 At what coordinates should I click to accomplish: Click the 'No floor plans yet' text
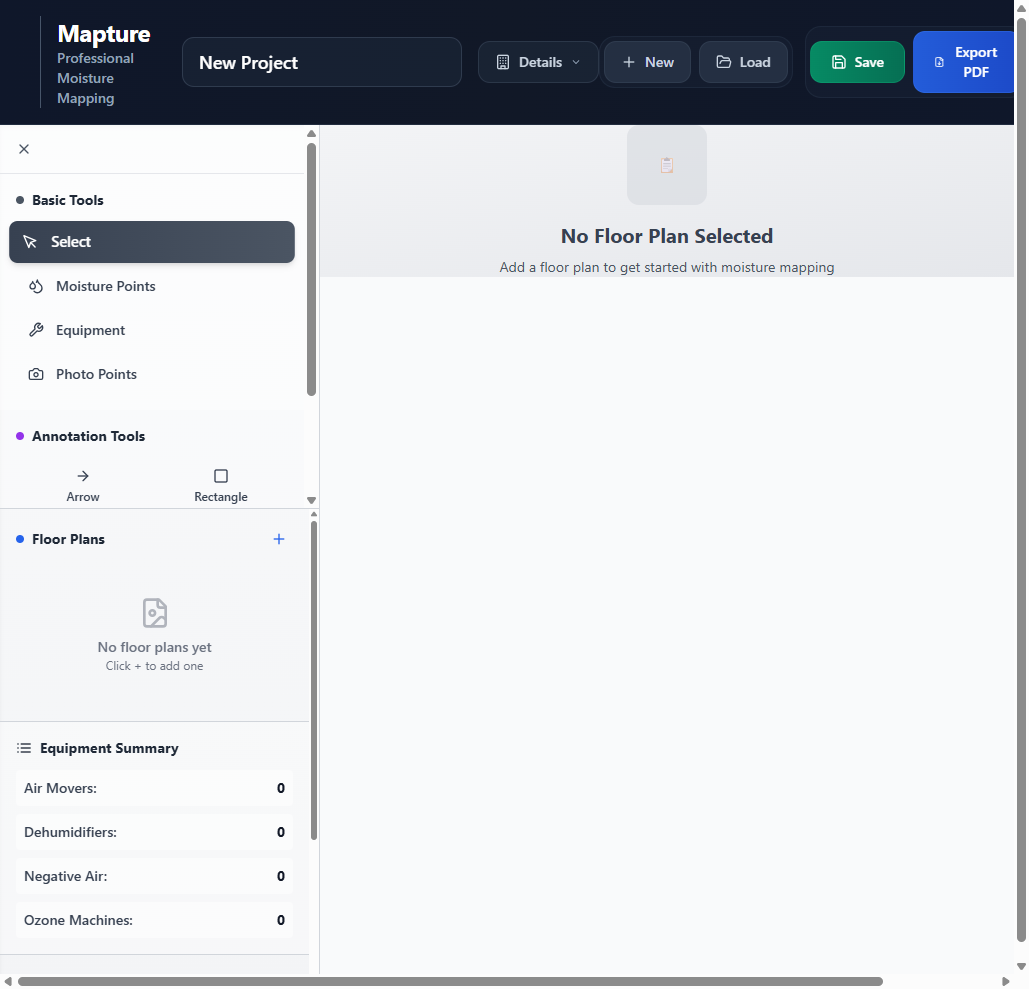[154, 647]
